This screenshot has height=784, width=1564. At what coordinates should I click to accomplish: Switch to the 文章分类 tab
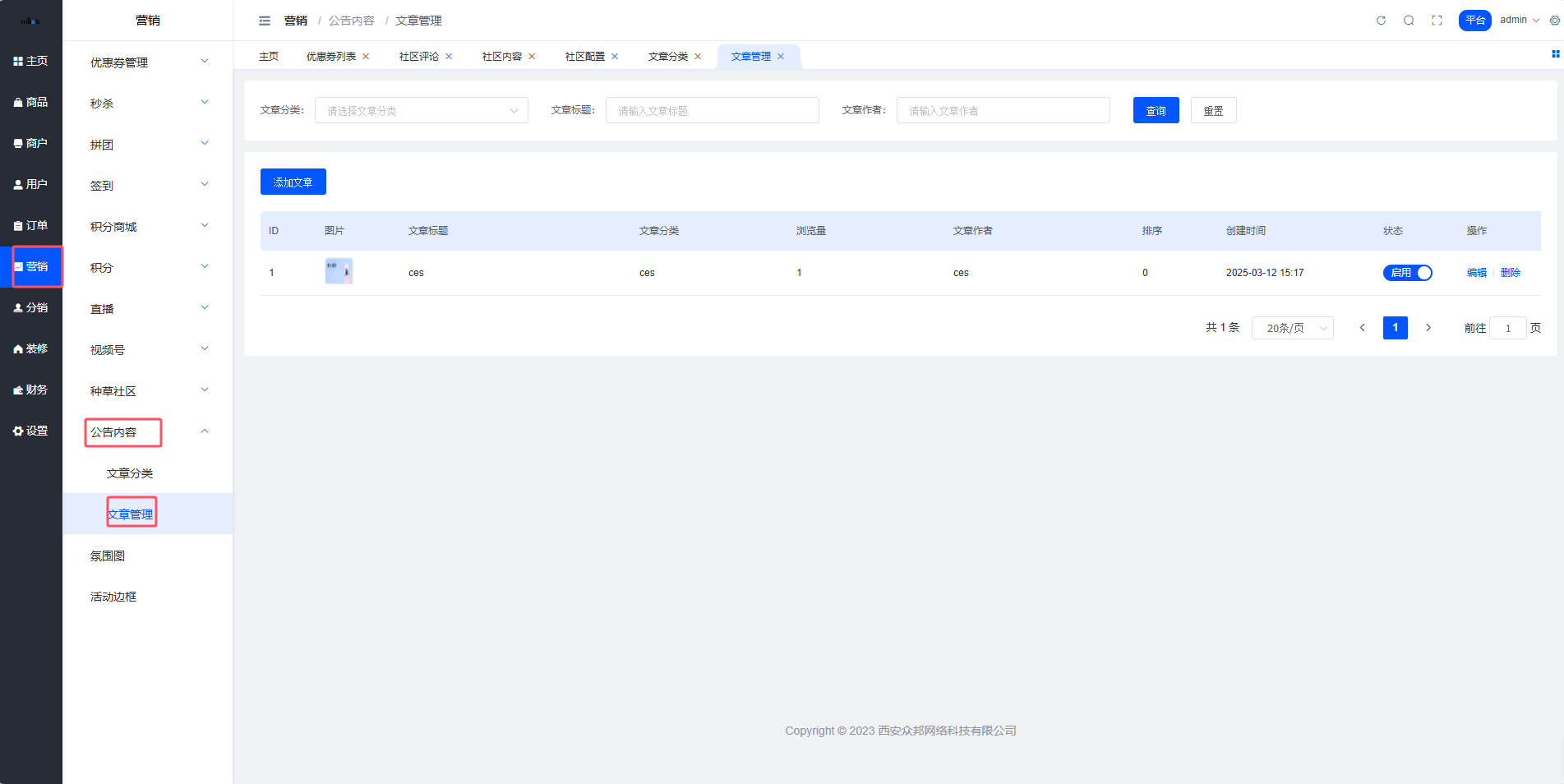click(667, 57)
